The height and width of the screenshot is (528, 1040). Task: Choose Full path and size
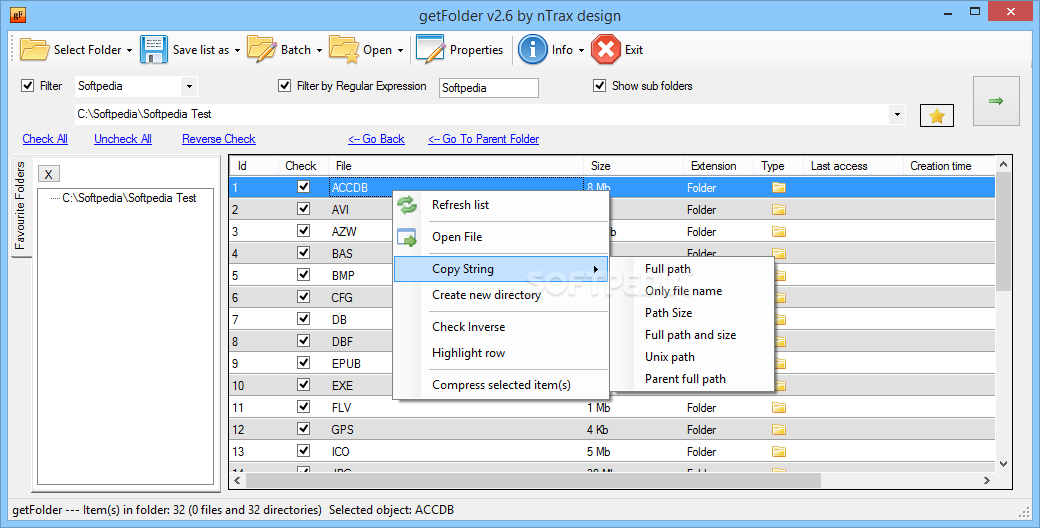click(x=690, y=335)
